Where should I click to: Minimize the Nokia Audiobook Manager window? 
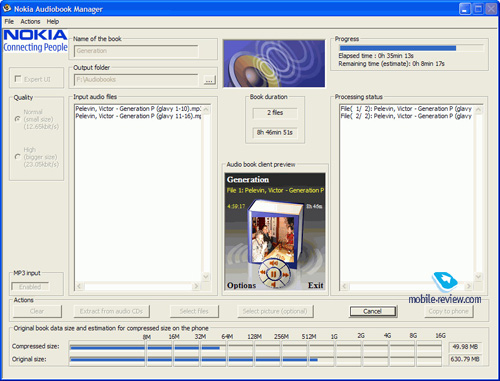click(x=465, y=9)
